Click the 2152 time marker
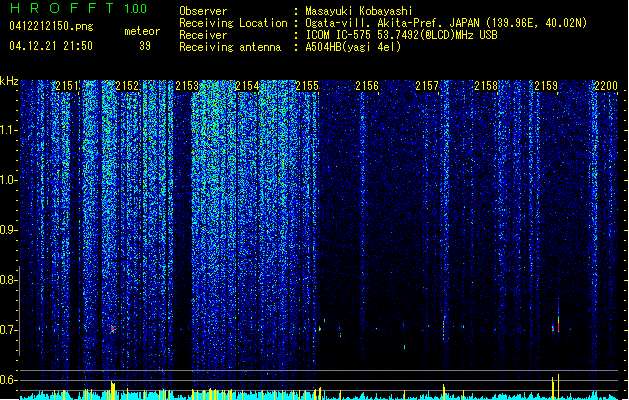This screenshot has width=629, height=400. pos(127,86)
